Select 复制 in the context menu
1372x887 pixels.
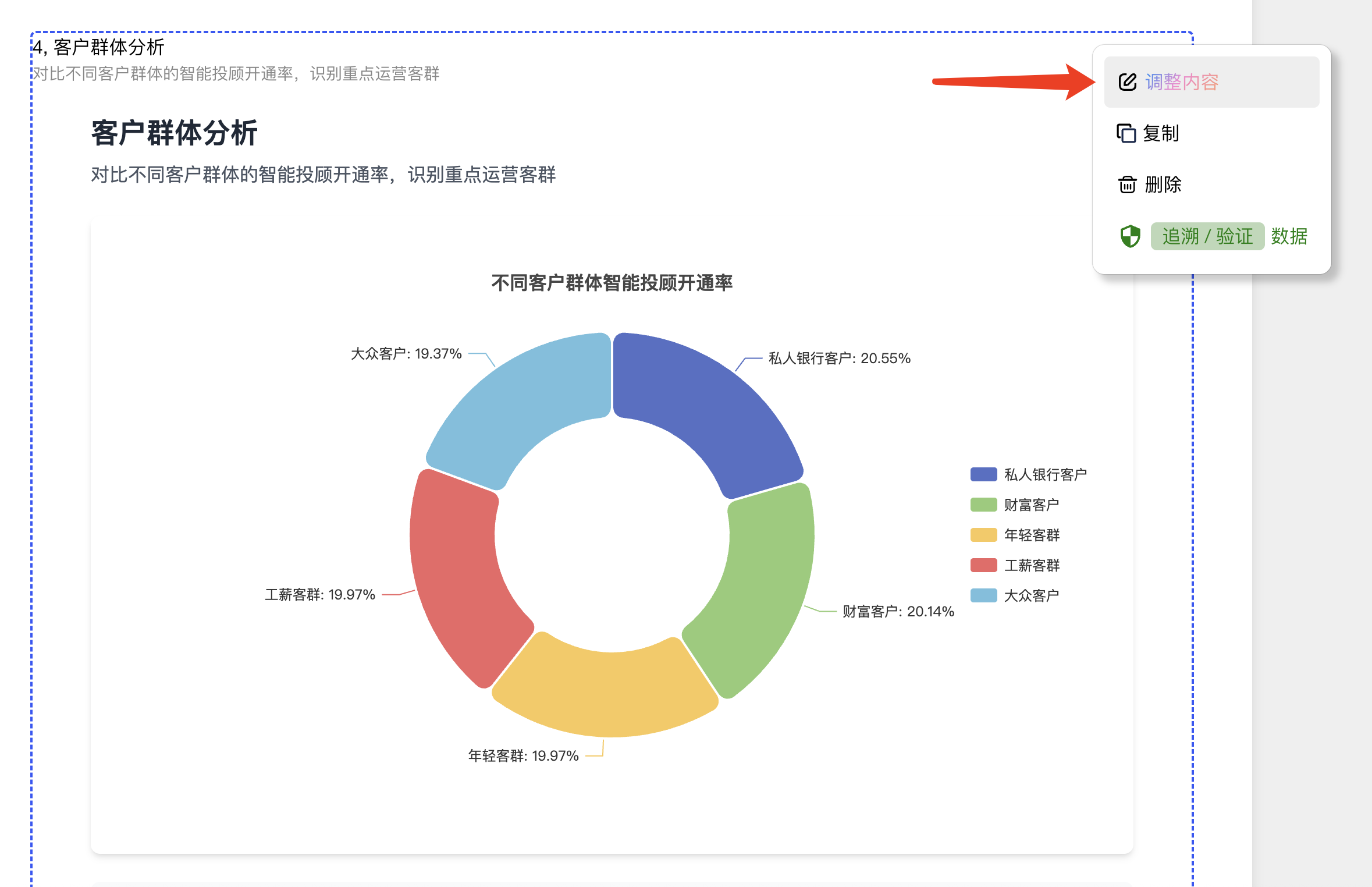1161,133
